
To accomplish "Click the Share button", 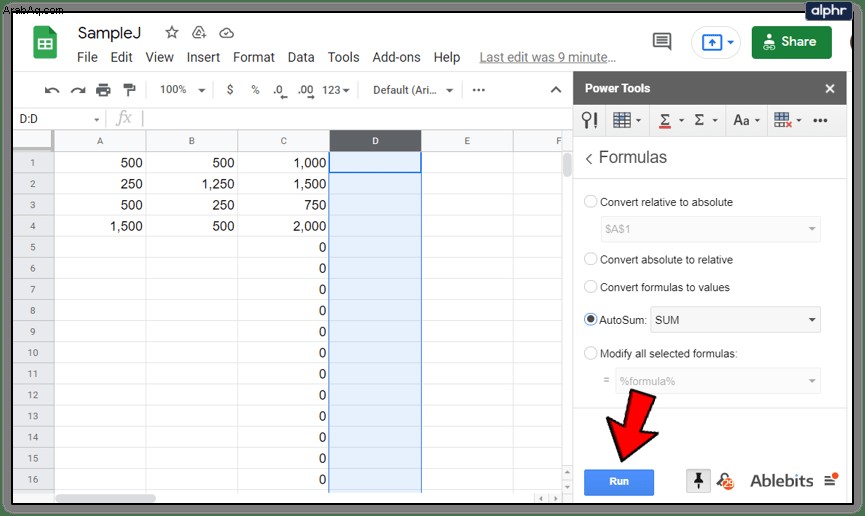I will tap(791, 42).
